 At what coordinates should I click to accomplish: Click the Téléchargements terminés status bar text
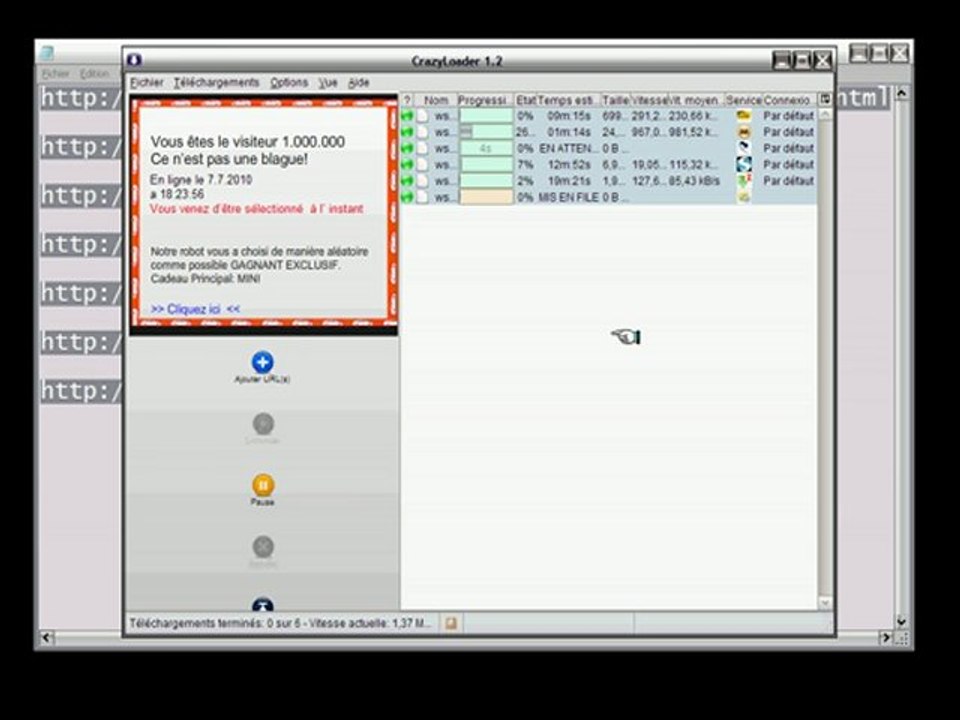(x=280, y=623)
